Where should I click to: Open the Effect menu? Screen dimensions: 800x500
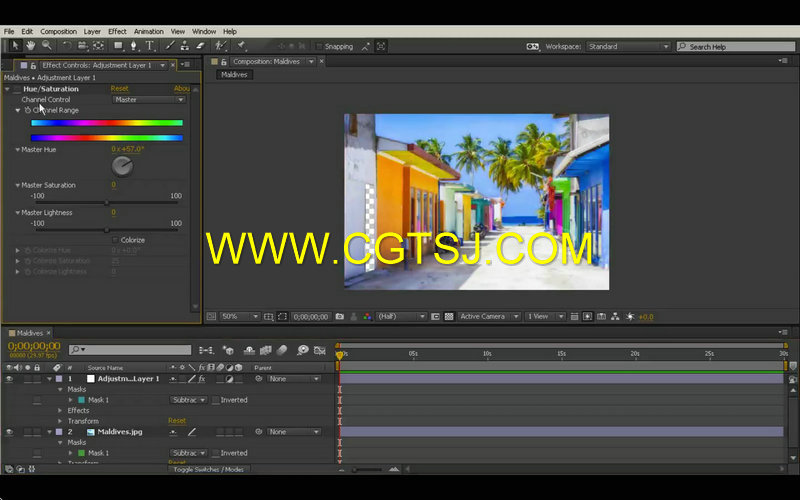(x=117, y=31)
